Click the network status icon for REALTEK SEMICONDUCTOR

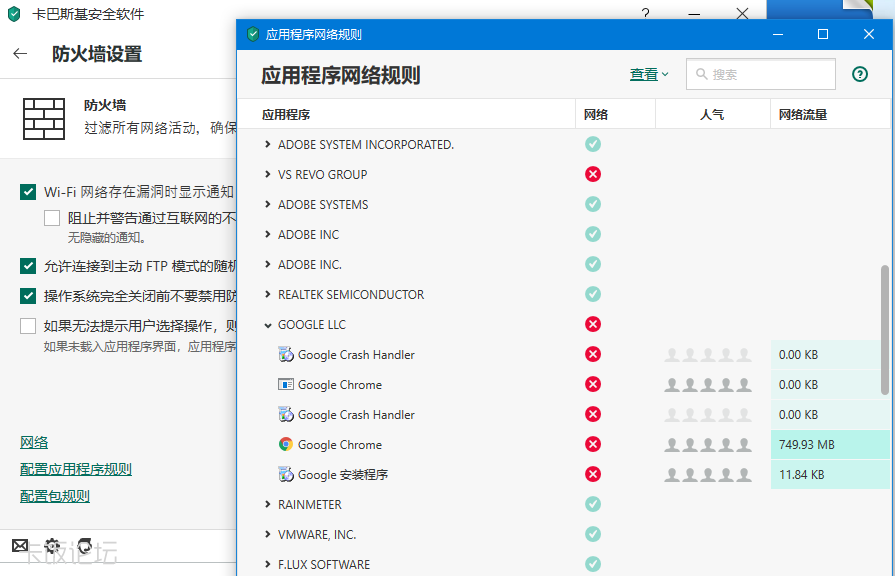[x=593, y=295]
